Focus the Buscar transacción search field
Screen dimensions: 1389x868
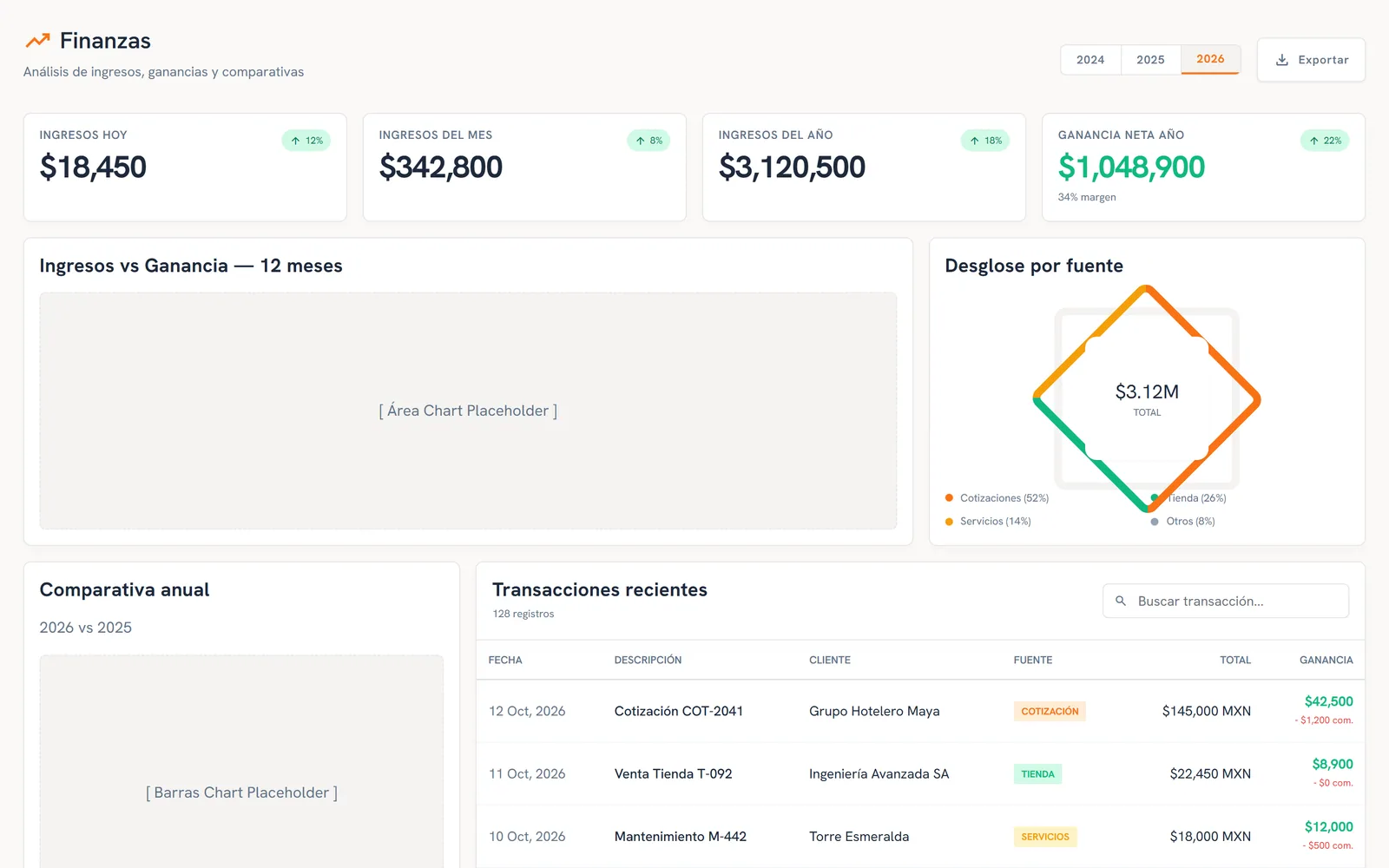1226,601
